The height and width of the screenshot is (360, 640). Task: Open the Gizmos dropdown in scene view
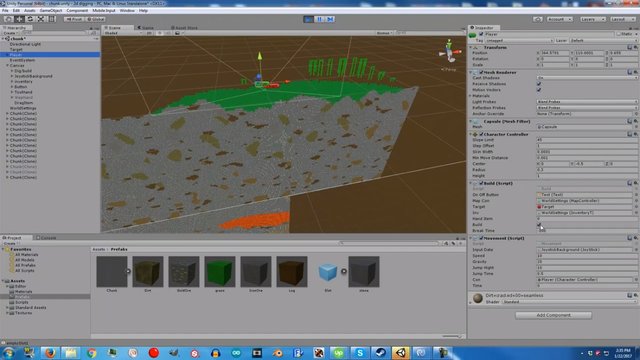[x=384, y=33]
